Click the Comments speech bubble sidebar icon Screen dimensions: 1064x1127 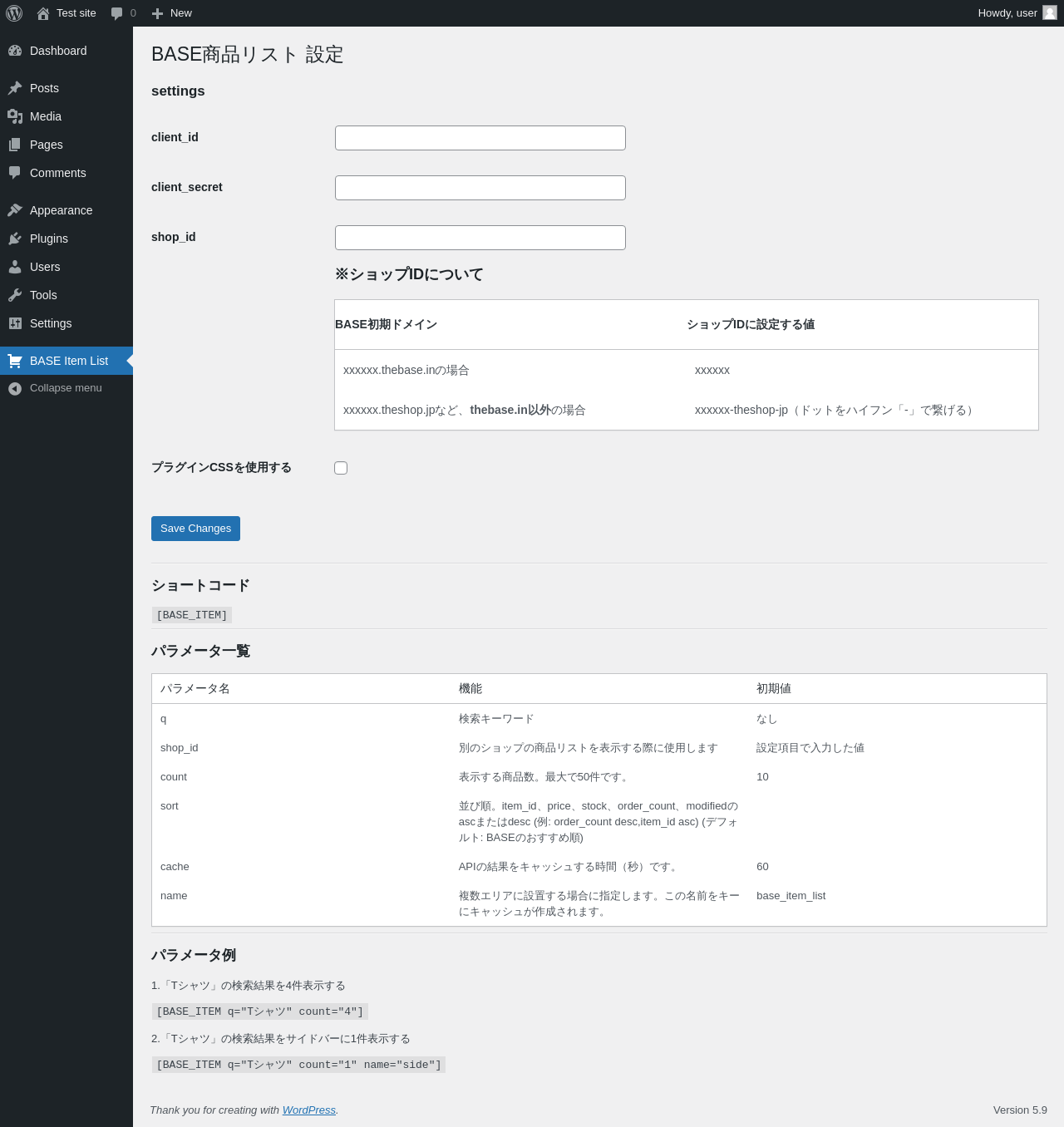pos(15,173)
